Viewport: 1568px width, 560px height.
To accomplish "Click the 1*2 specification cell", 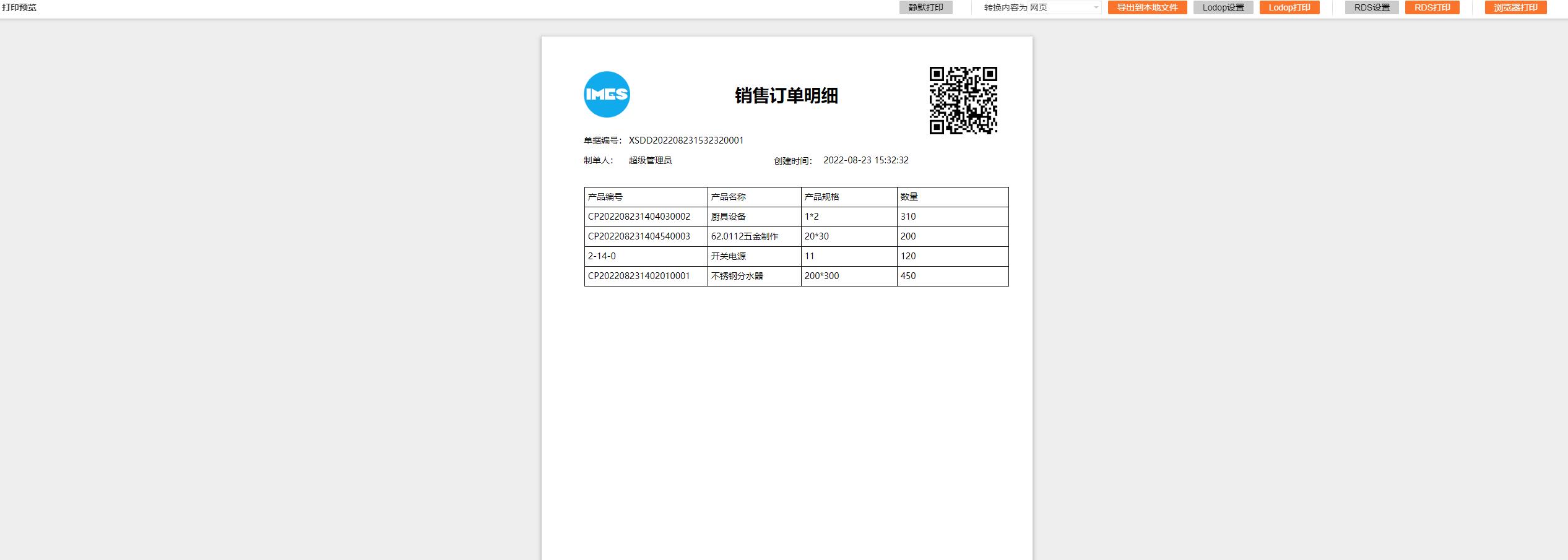I will [x=849, y=217].
